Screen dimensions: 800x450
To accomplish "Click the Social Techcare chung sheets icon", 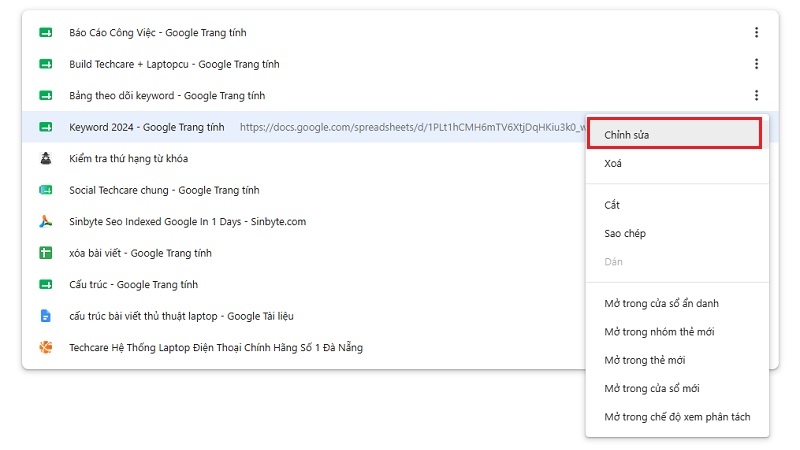I will pos(46,190).
